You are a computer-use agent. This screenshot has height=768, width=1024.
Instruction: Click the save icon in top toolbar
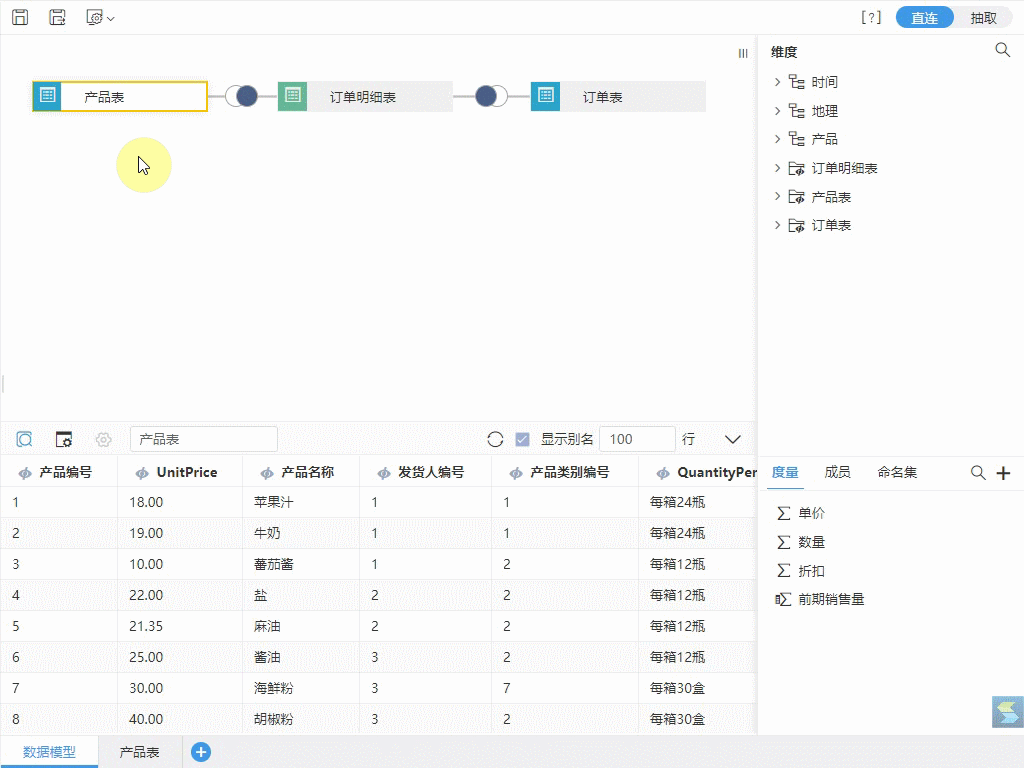pyautogui.click(x=20, y=18)
